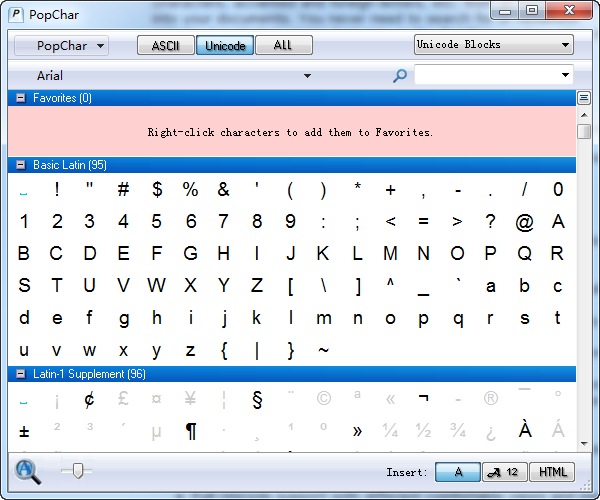Select the percent % character
Viewport: 600px width, 500px height.
click(190, 189)
